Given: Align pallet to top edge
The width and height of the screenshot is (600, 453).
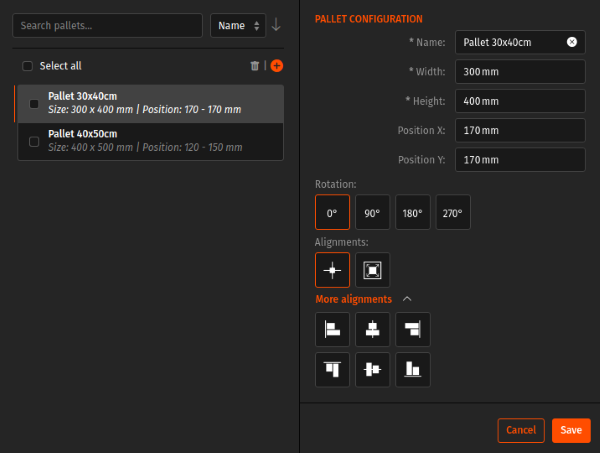Looking at the screenshot, I should [x=332, y=369].
